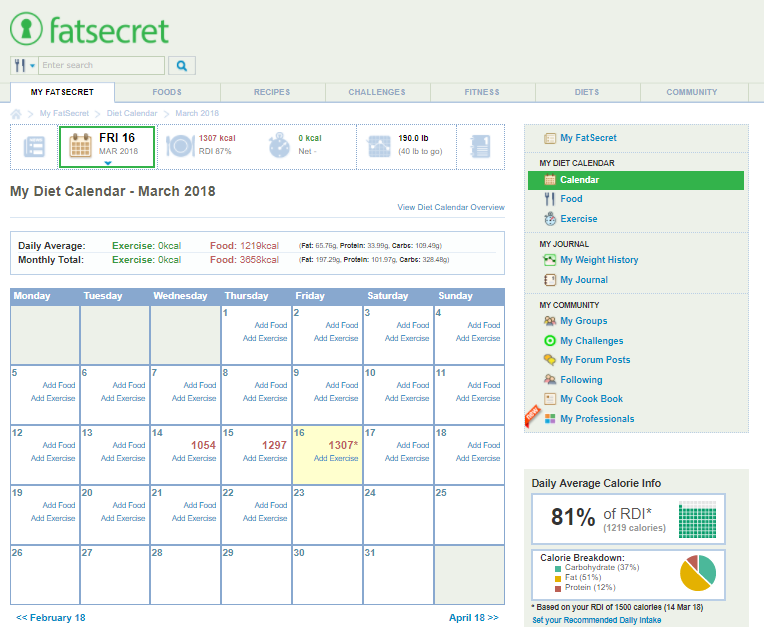Switch to the DIETS tab
Viewport: 764px width, 627px height.
tap(587, 92)
